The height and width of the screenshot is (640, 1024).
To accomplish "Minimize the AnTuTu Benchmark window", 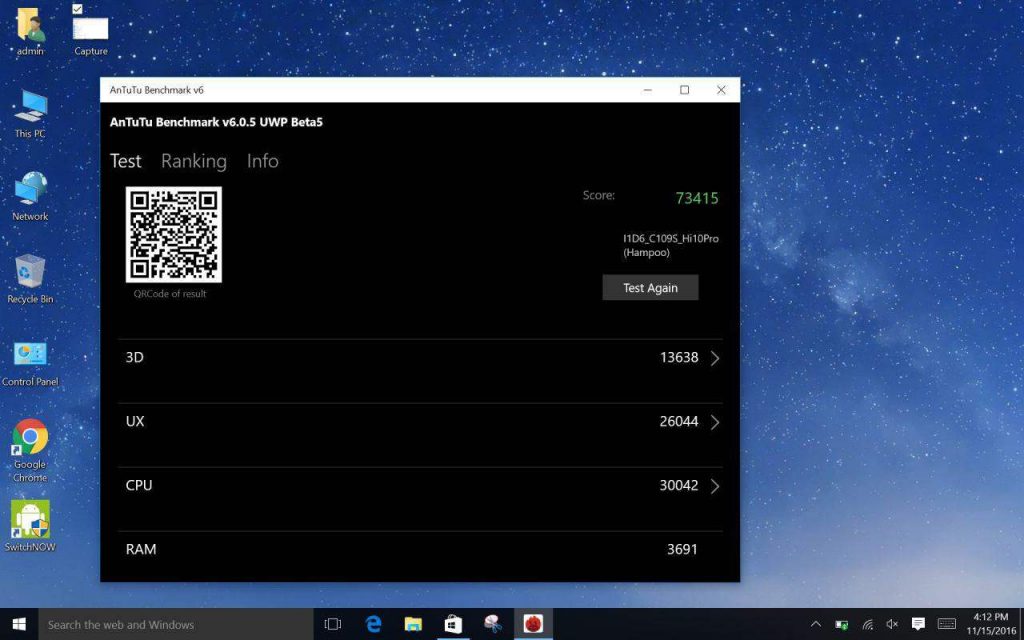I will pyautogui.click(x=648, y=90).
